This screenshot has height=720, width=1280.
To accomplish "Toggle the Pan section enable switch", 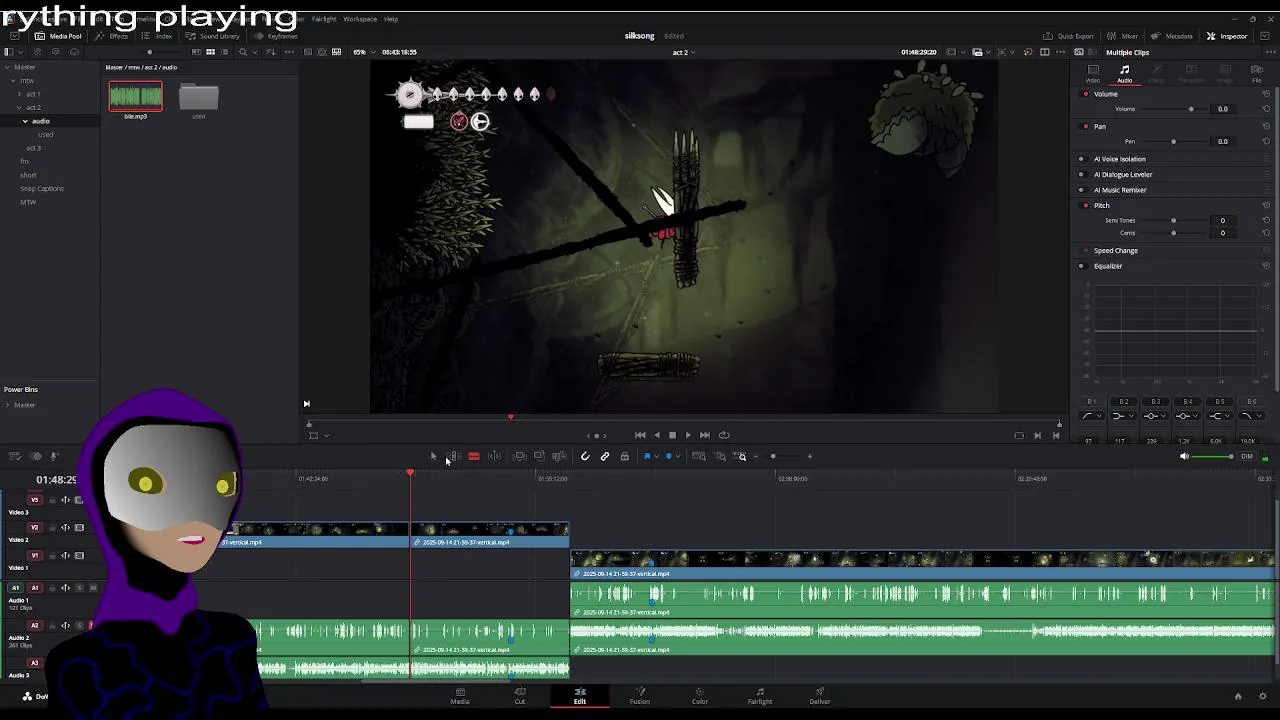I will [1086, 126].
